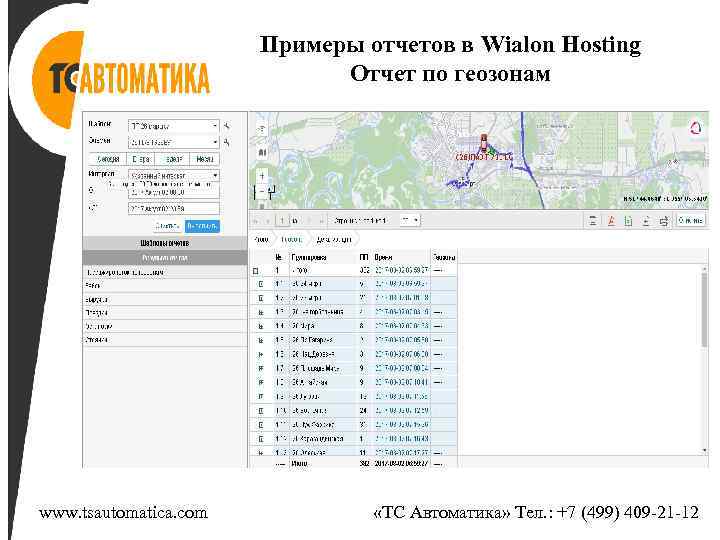Click the Очистить button under date fields
This screenshot has width=720, height=540.
(x=167, y=226)
